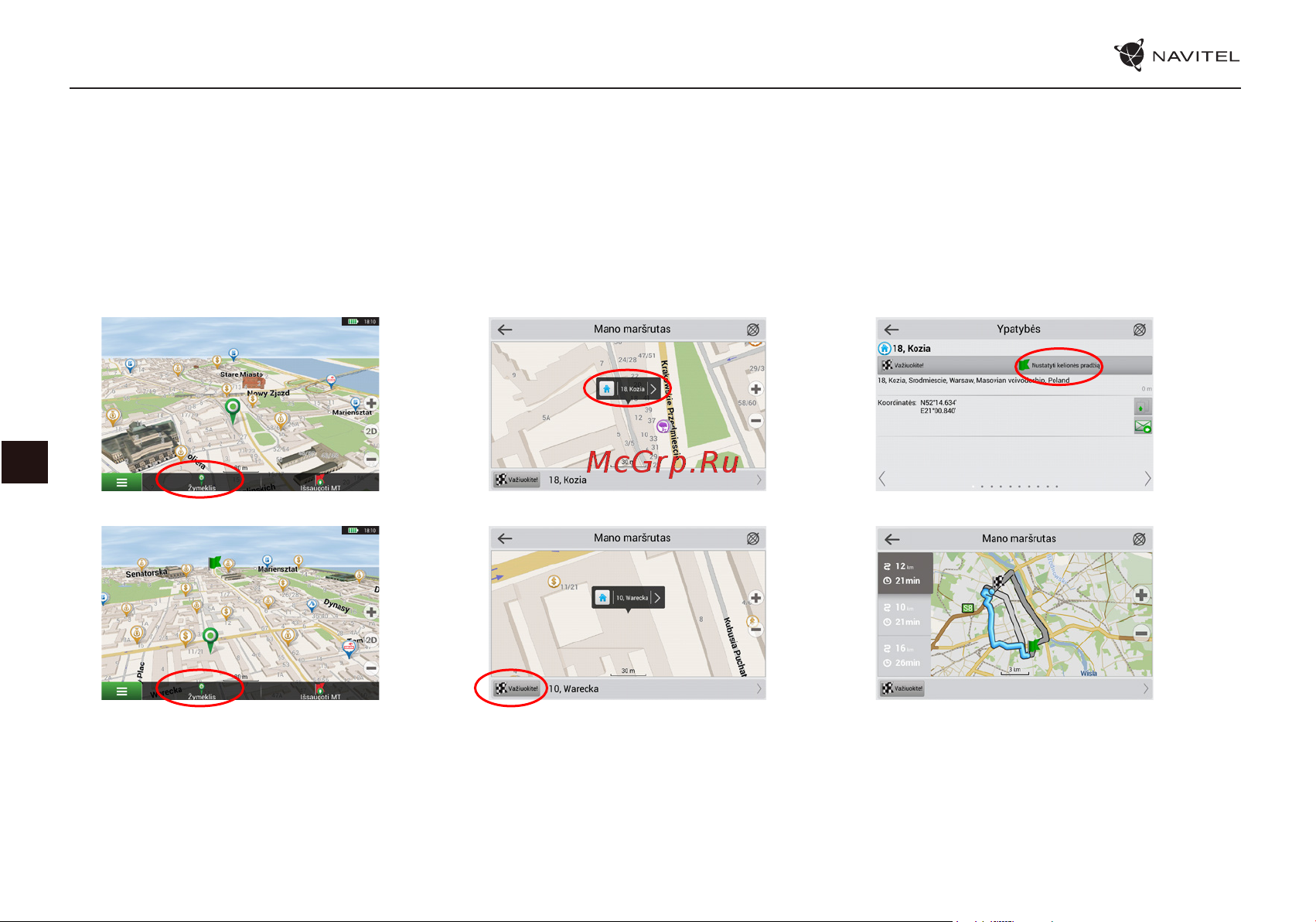Choose the 10 km 21 min route

(905, 615)
